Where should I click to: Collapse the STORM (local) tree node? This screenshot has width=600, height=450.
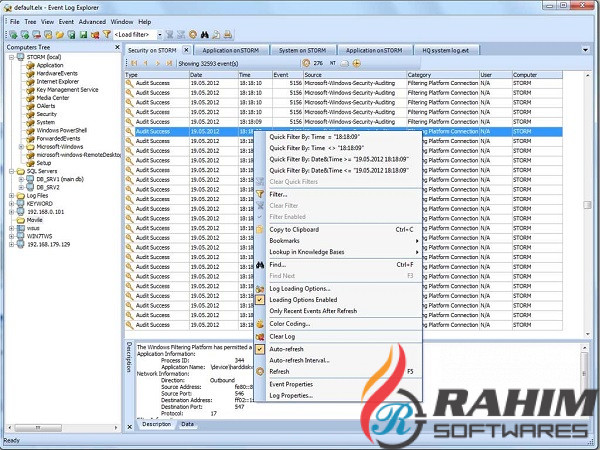coord(11,57)
